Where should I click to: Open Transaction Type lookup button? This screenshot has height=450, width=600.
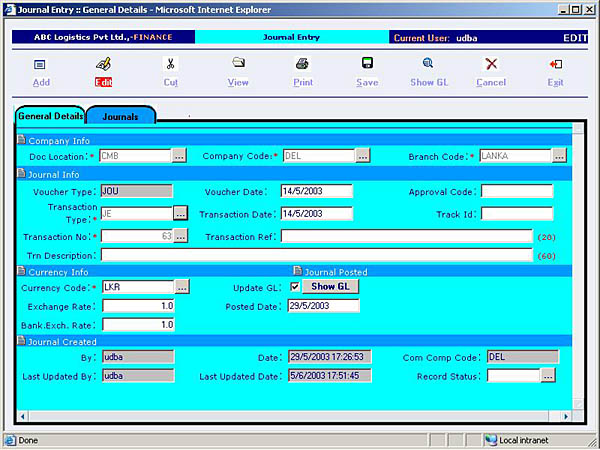click(180, 213)
